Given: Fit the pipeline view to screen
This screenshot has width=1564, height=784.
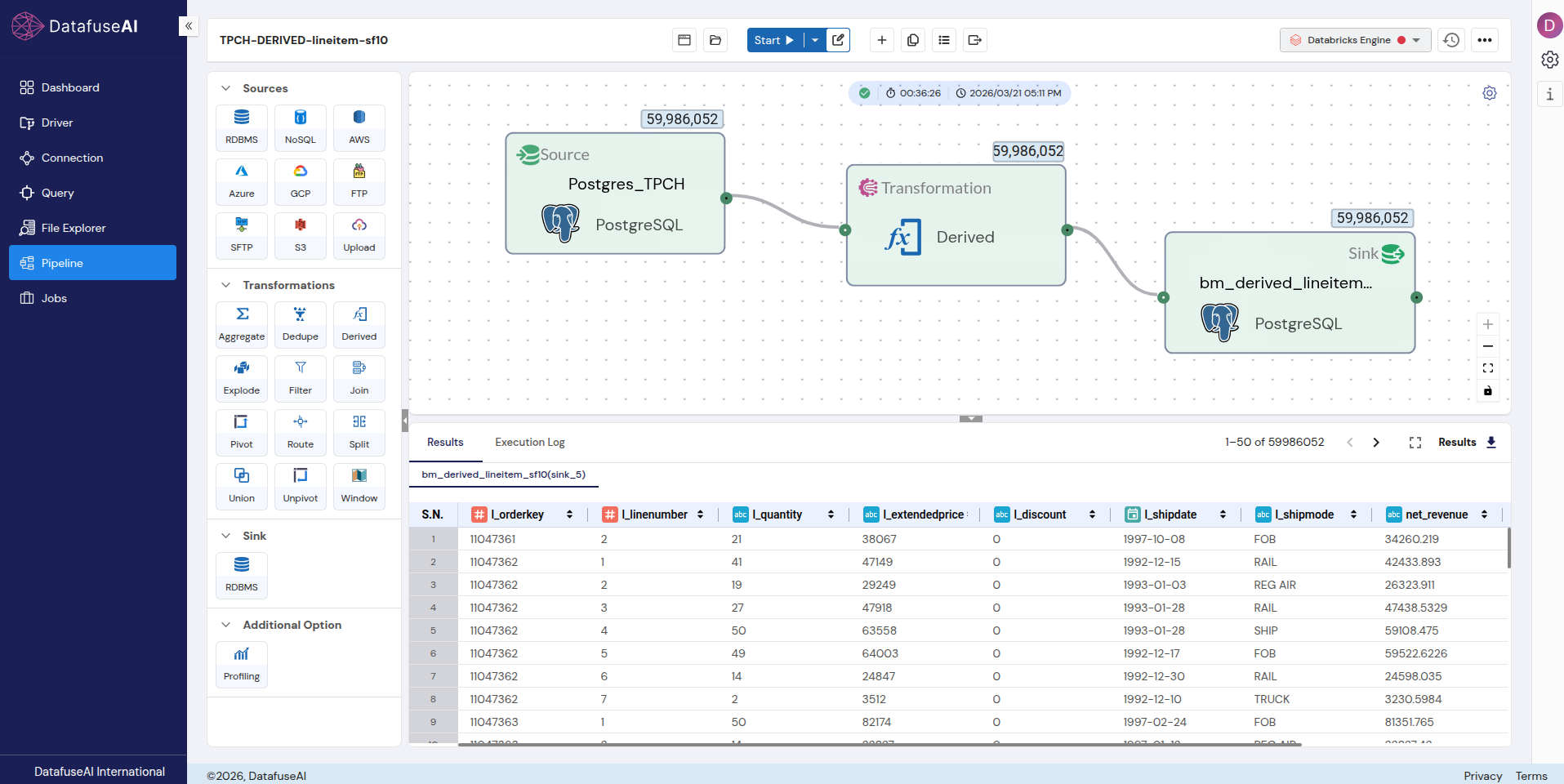Looking at the screenshot, I should tap(1488, 368).
